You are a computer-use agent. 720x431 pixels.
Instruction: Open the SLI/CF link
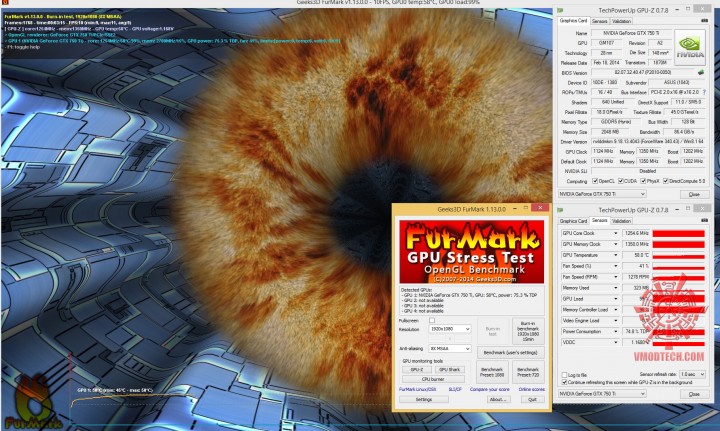pyautogui.click(x=455, y=389)
